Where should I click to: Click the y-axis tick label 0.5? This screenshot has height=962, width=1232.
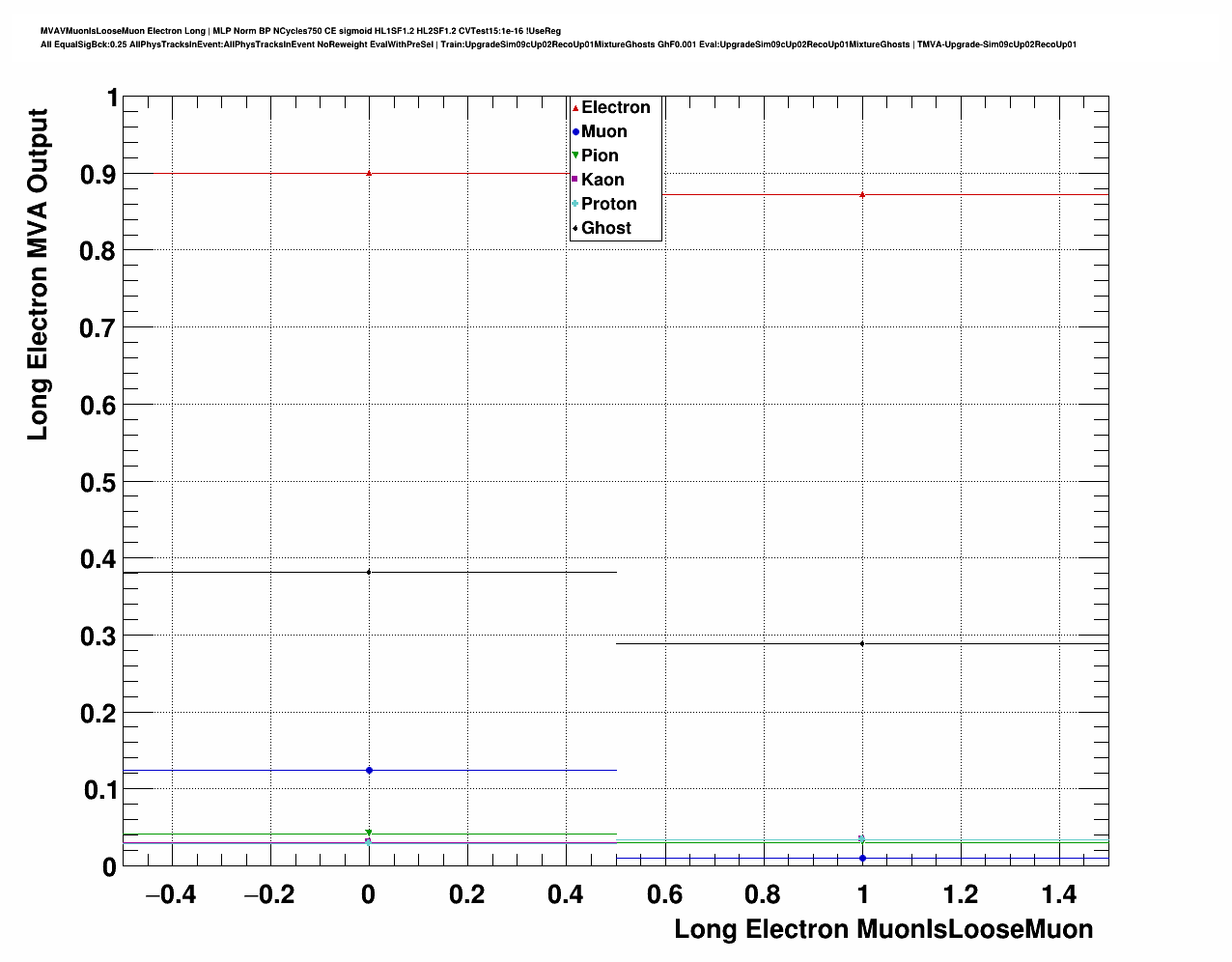pyautogui.click(x=98, y=482)
